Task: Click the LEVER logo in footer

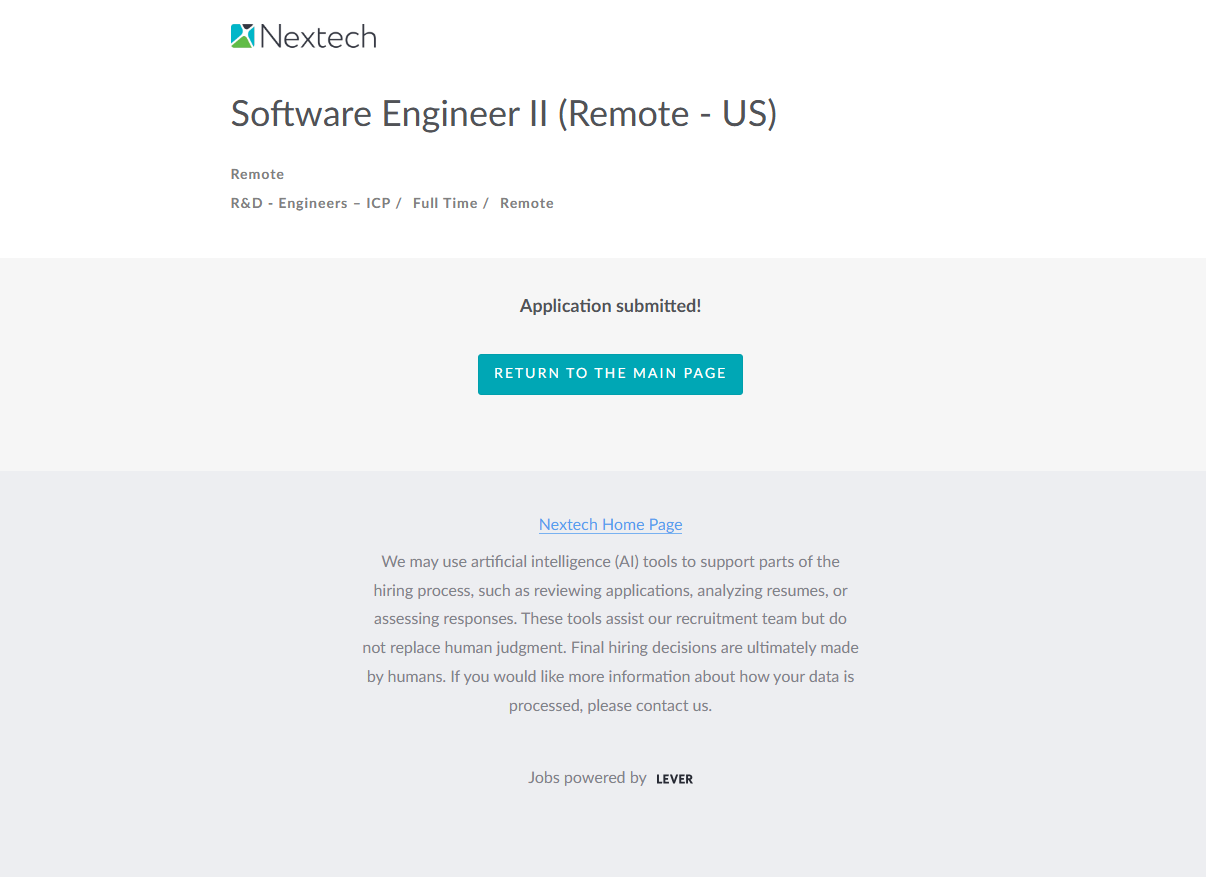Action: (x=674, y=779)
